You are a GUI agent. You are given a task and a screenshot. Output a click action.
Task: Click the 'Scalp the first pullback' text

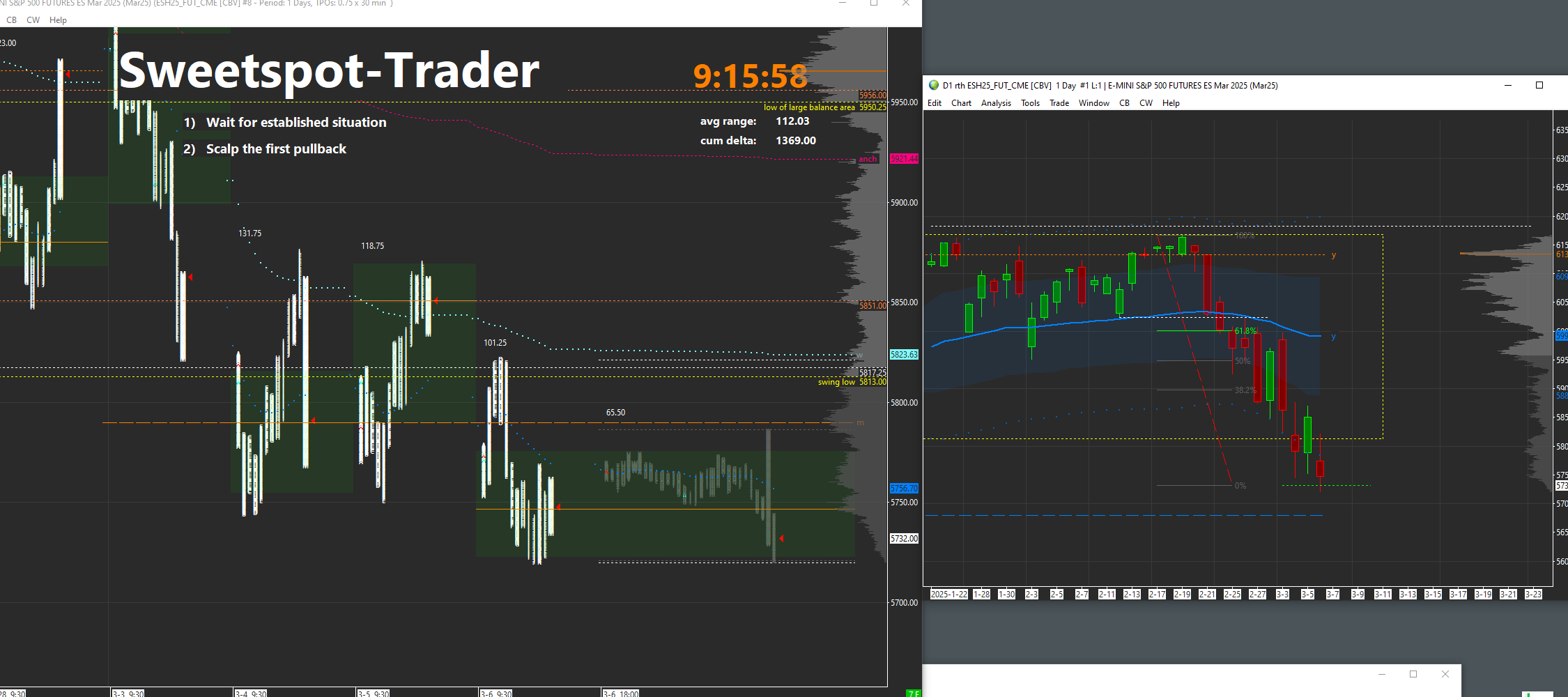pos(276,149)
